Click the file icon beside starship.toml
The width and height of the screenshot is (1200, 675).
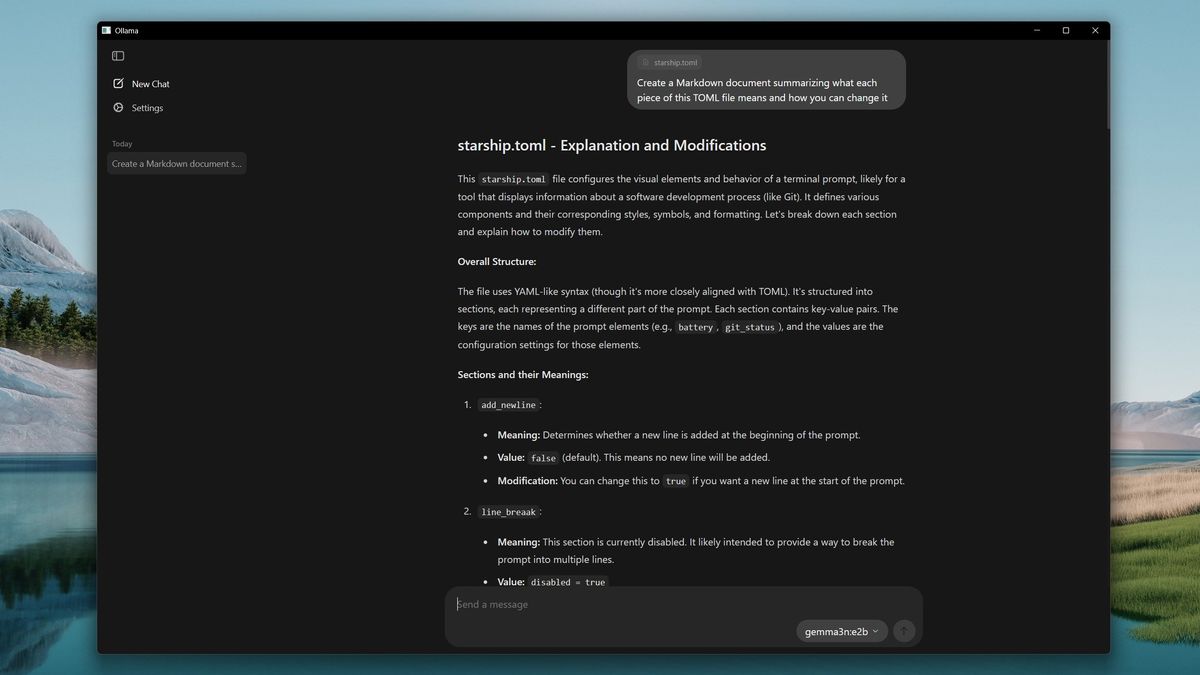646,62
